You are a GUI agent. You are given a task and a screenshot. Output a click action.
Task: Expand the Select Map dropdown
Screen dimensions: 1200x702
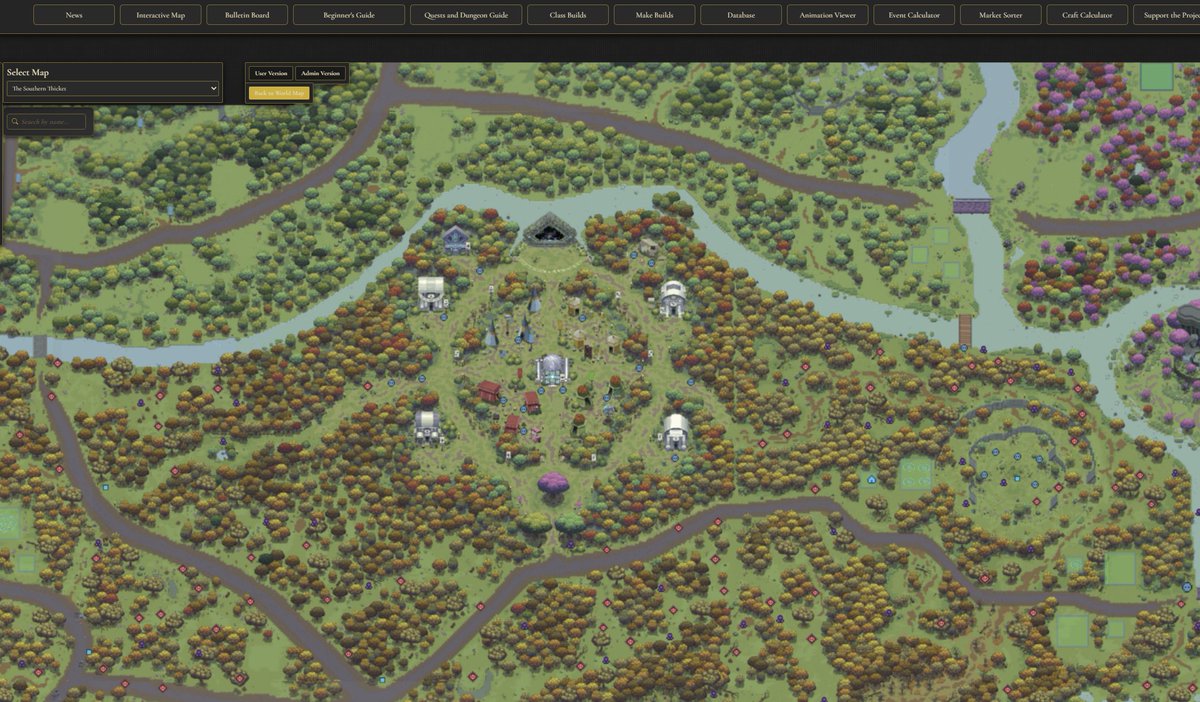[112, 88]
